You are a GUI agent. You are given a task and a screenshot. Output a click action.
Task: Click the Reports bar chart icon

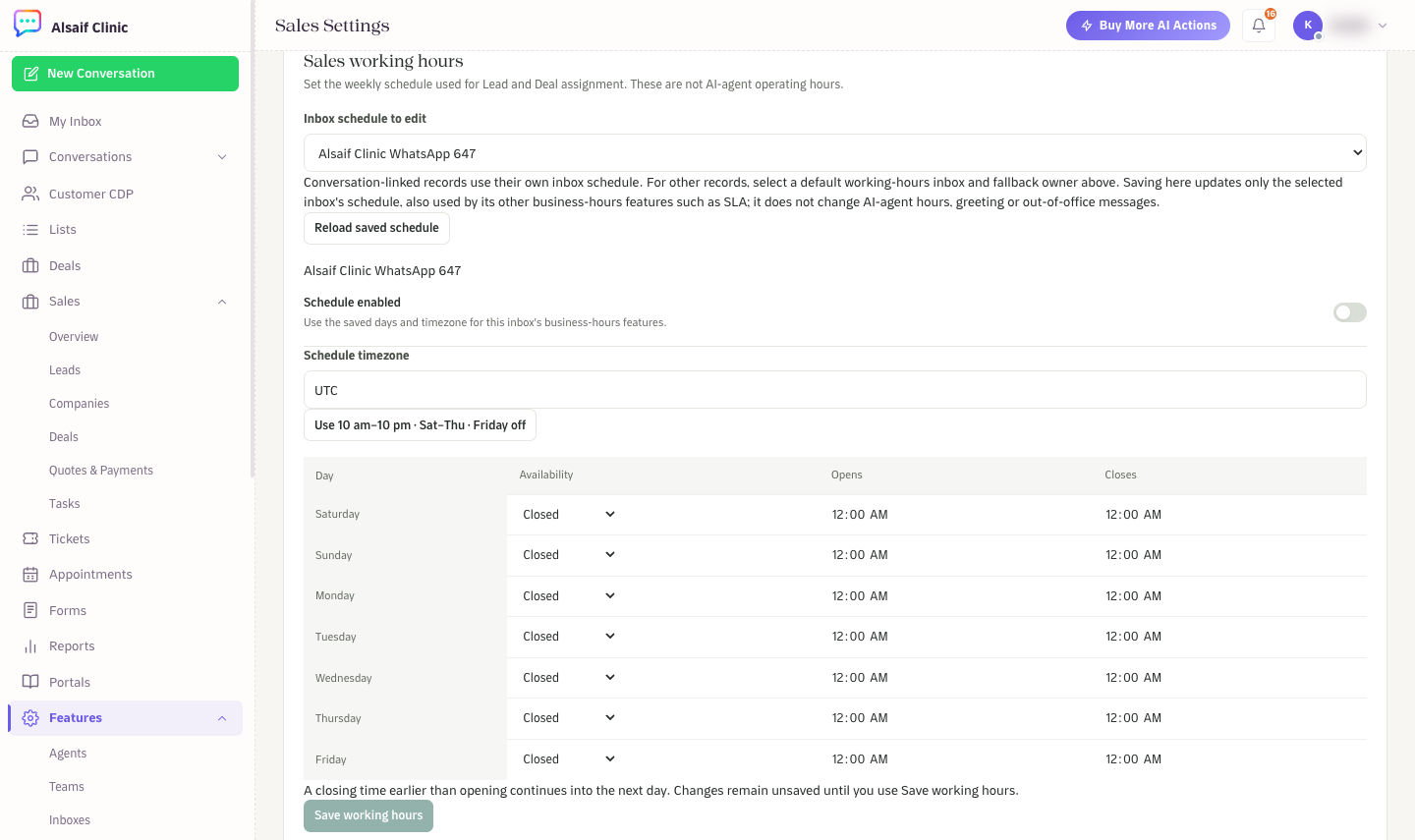[30, 646]
